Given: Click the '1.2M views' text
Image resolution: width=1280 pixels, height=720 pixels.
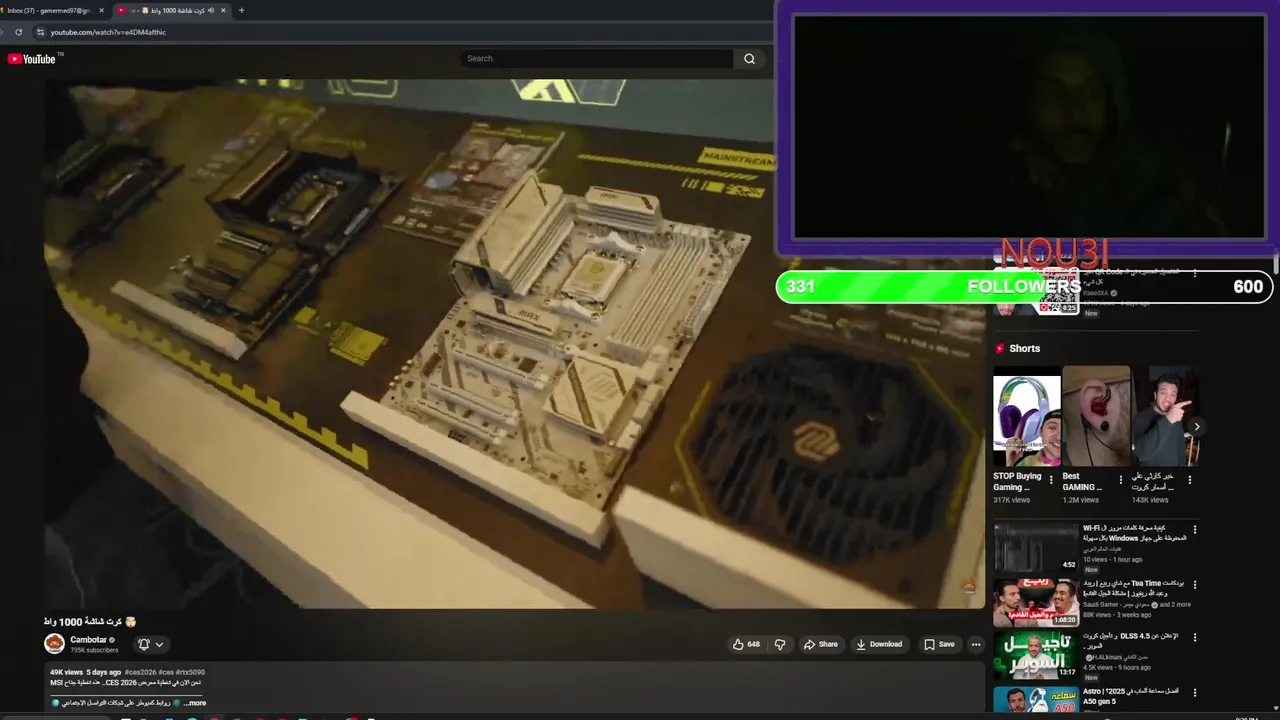Looking at the screenshot, I should coord(1080,500).
